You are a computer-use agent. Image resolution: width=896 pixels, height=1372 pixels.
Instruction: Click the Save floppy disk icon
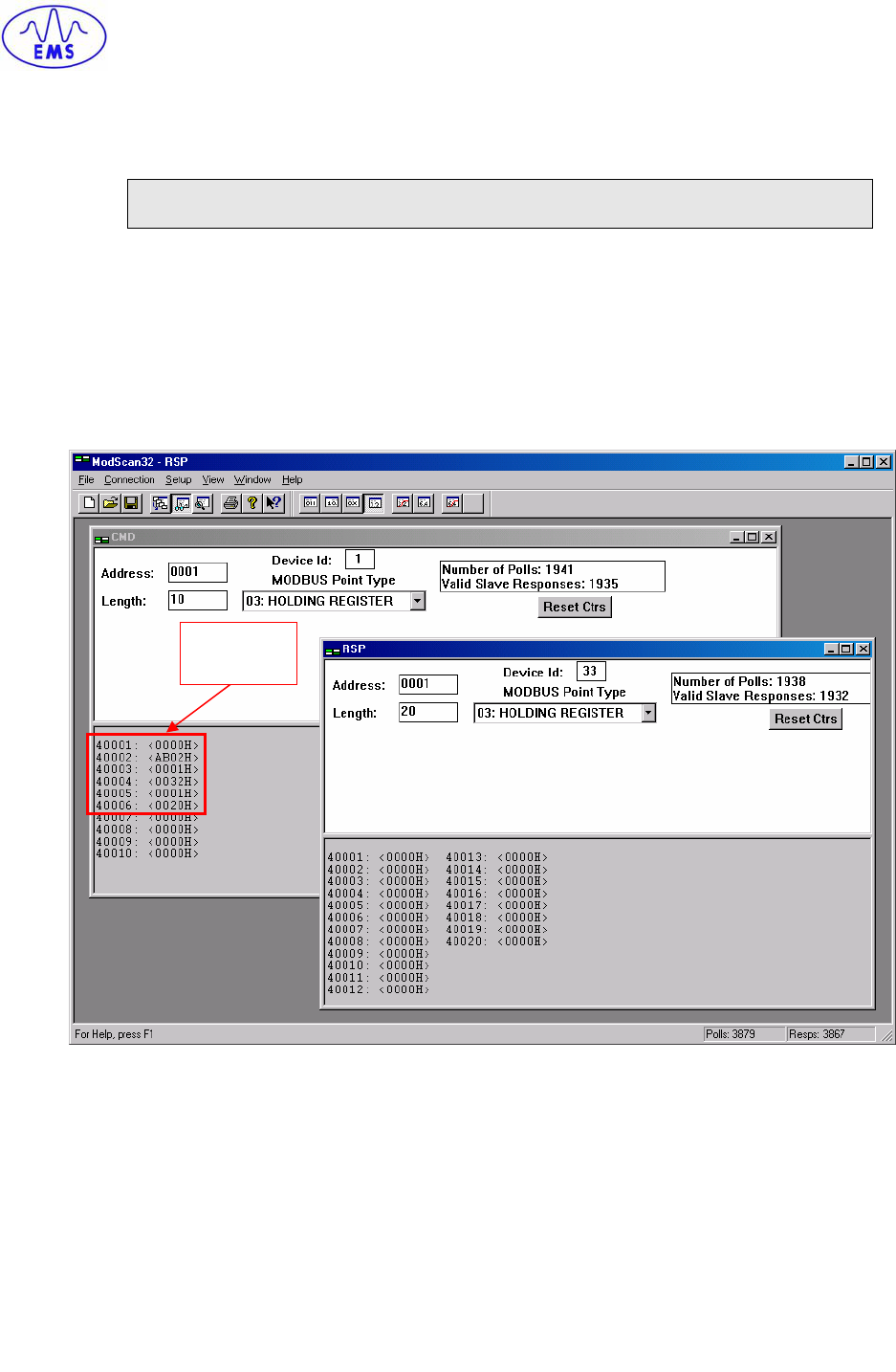tap(131, 502)
